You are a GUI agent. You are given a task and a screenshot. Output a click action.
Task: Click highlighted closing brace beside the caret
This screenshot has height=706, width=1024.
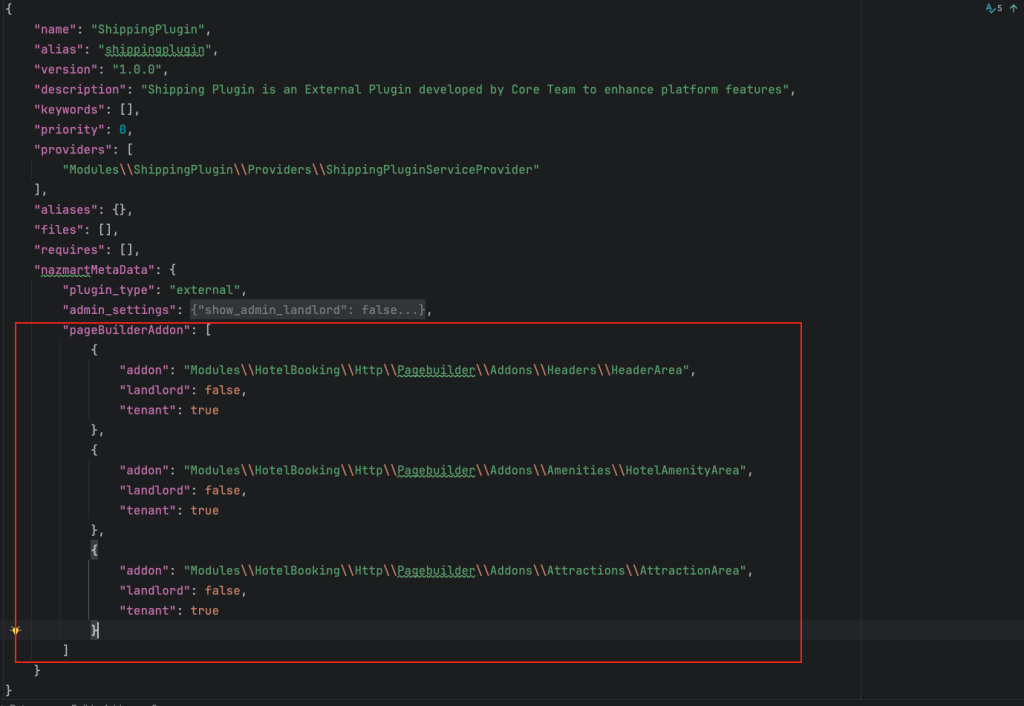tap(95, 630)
